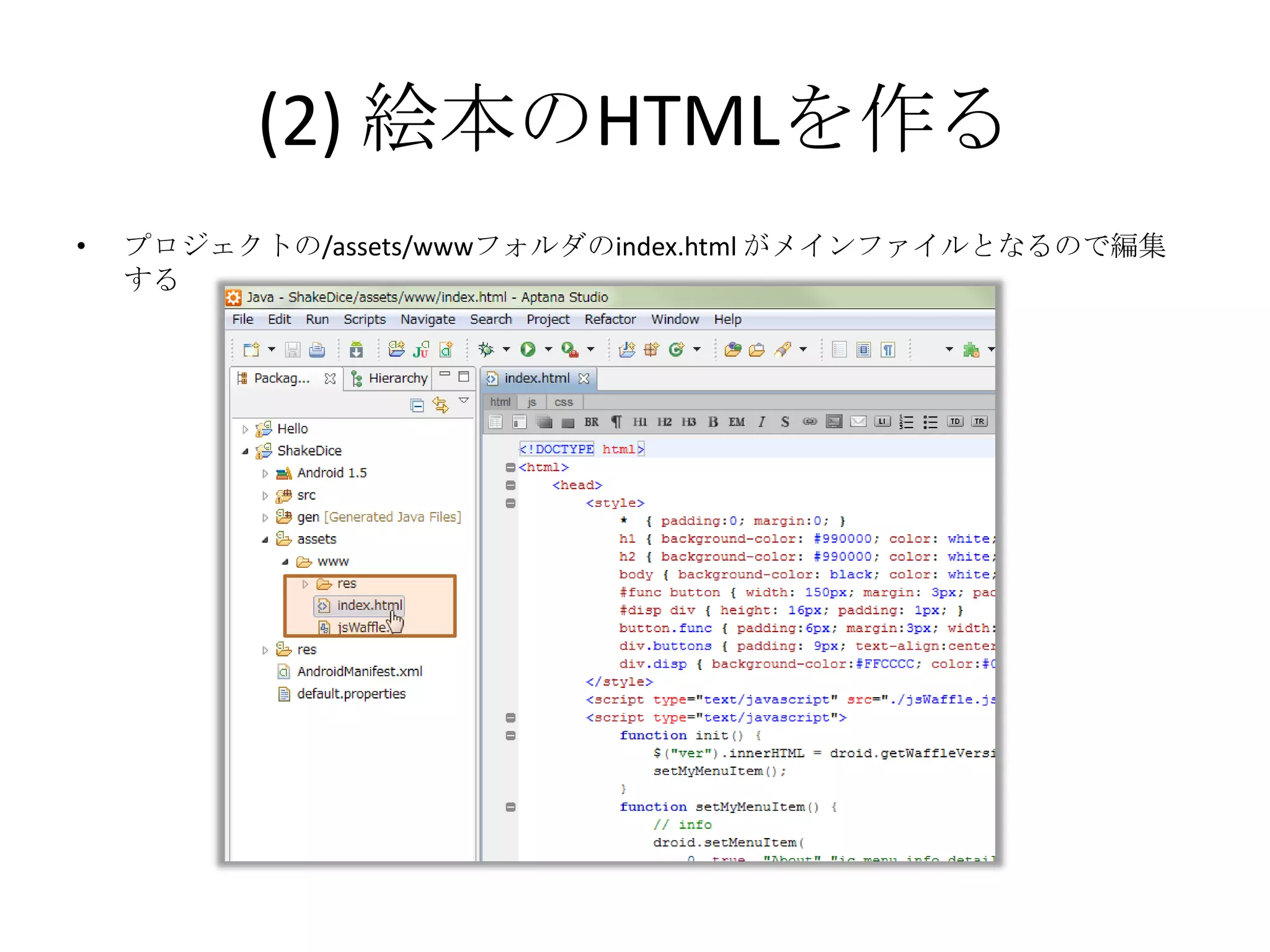Open the Debug dropdown arrow
This screenshot has height=952, width=1270.
(x=506, y=350)
